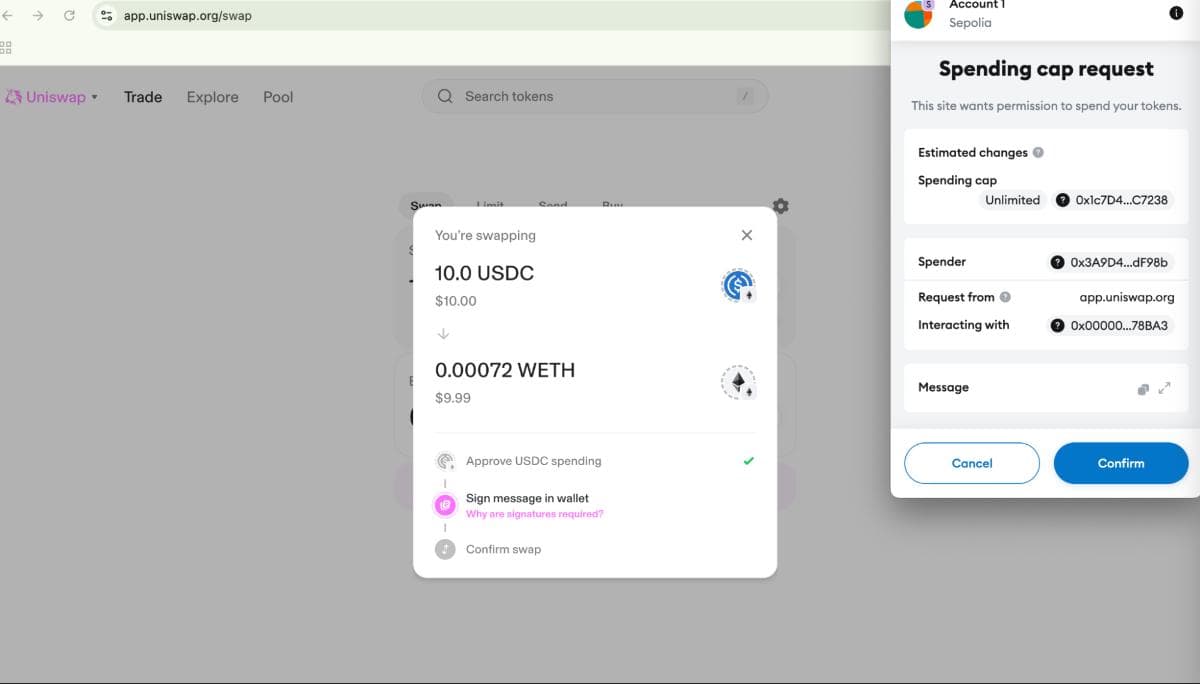1200x684 pixels.
Task: Click the USDC token icon
Action: pos(738,286)
